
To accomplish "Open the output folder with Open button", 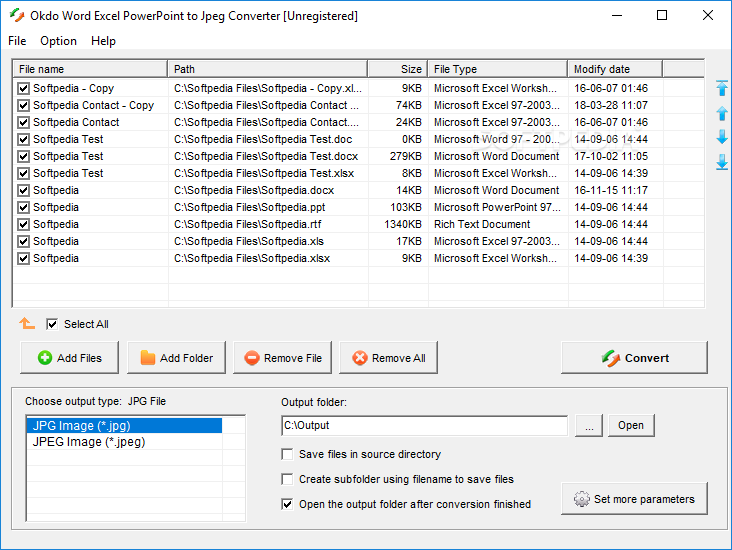I will pos(631,425).
